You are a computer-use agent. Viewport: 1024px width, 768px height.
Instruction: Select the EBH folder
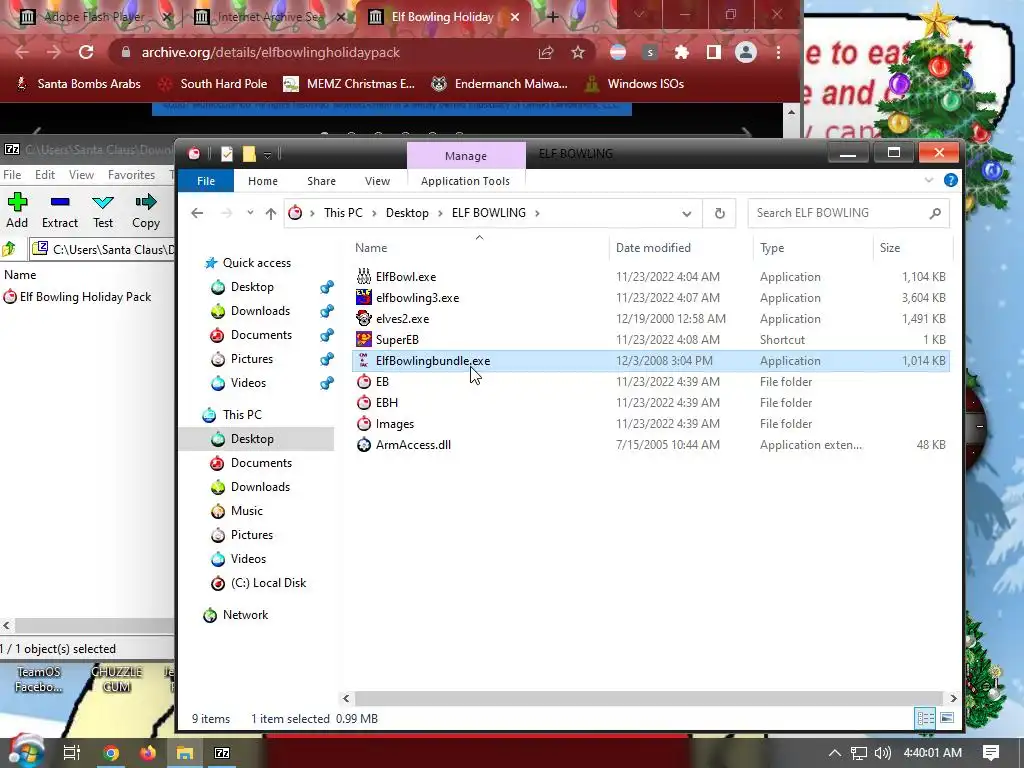click(x=387, y=402)
